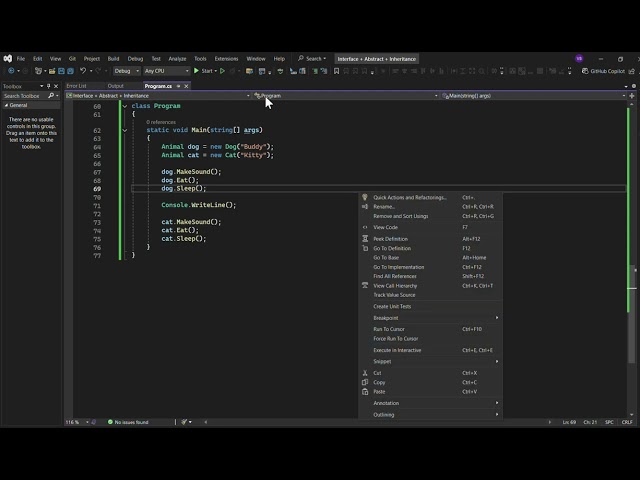
Task: Click the CRLF line ending indicator
Action: pos(627,422)
